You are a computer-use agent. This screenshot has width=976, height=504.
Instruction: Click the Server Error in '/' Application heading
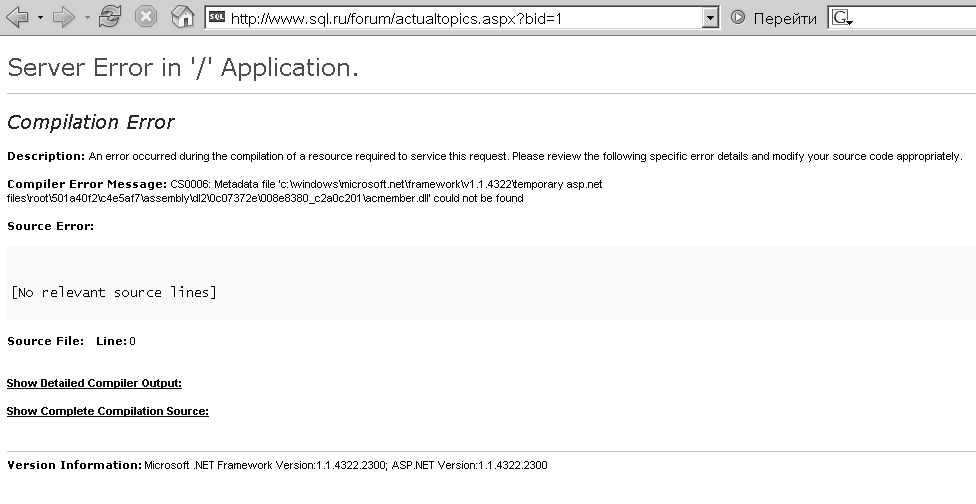coord(183,68)
